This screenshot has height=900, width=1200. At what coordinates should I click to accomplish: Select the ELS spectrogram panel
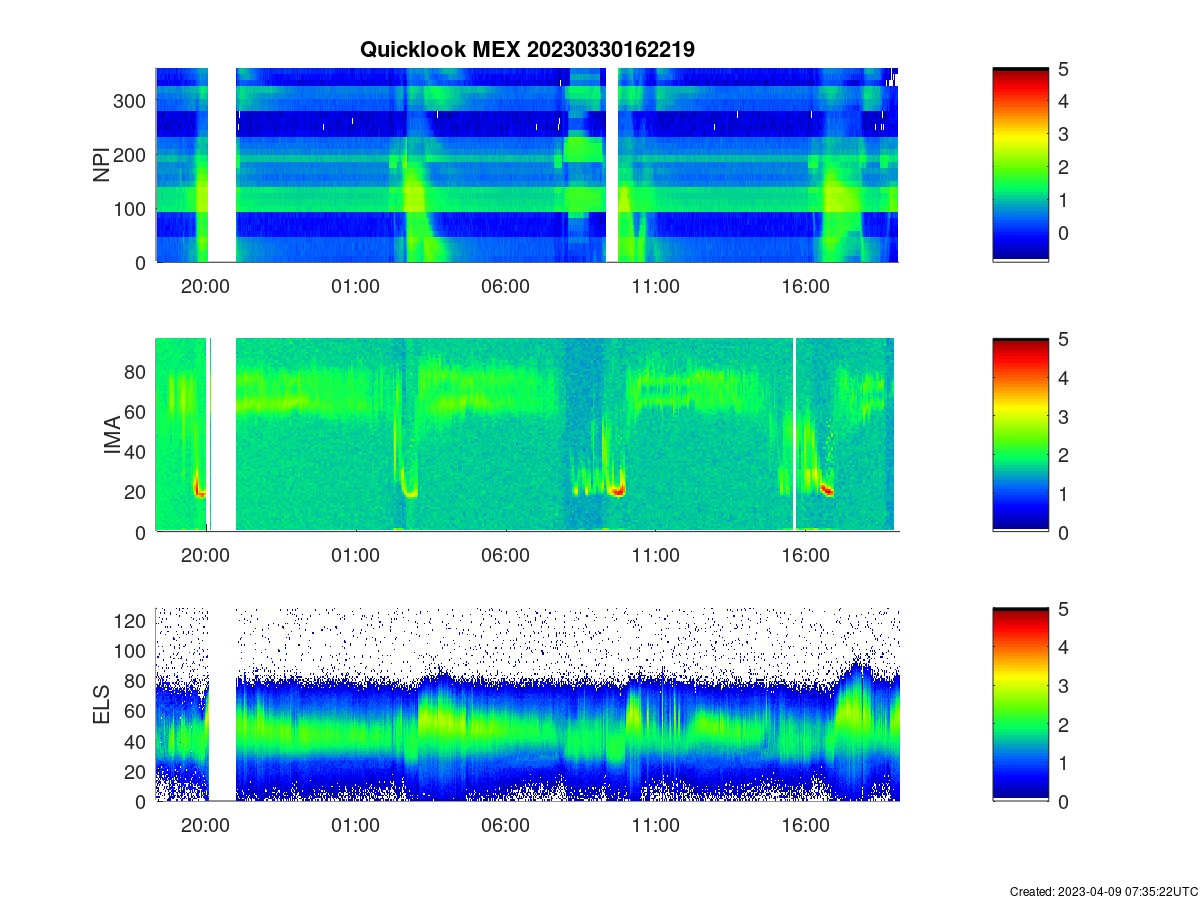point(527,704)
